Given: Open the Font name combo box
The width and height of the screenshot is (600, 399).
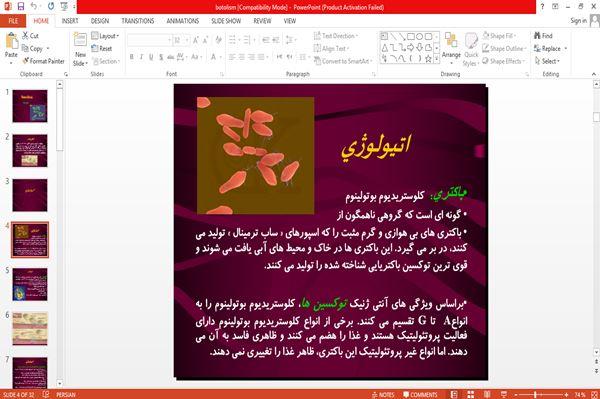Looking at the screenshot, I should (149, 40).
